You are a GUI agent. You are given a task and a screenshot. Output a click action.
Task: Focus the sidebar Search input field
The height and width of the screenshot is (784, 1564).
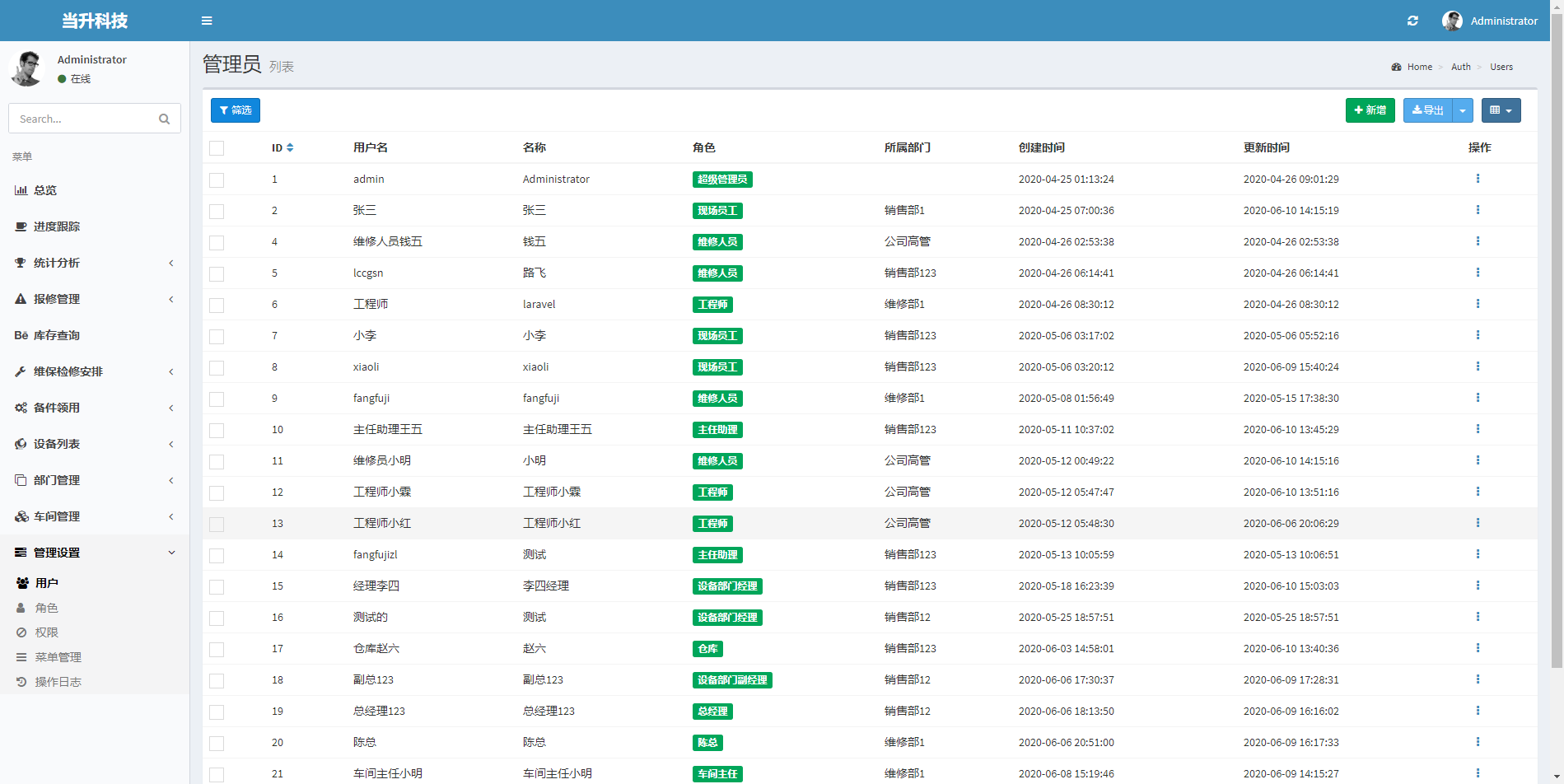pos(82,119)
